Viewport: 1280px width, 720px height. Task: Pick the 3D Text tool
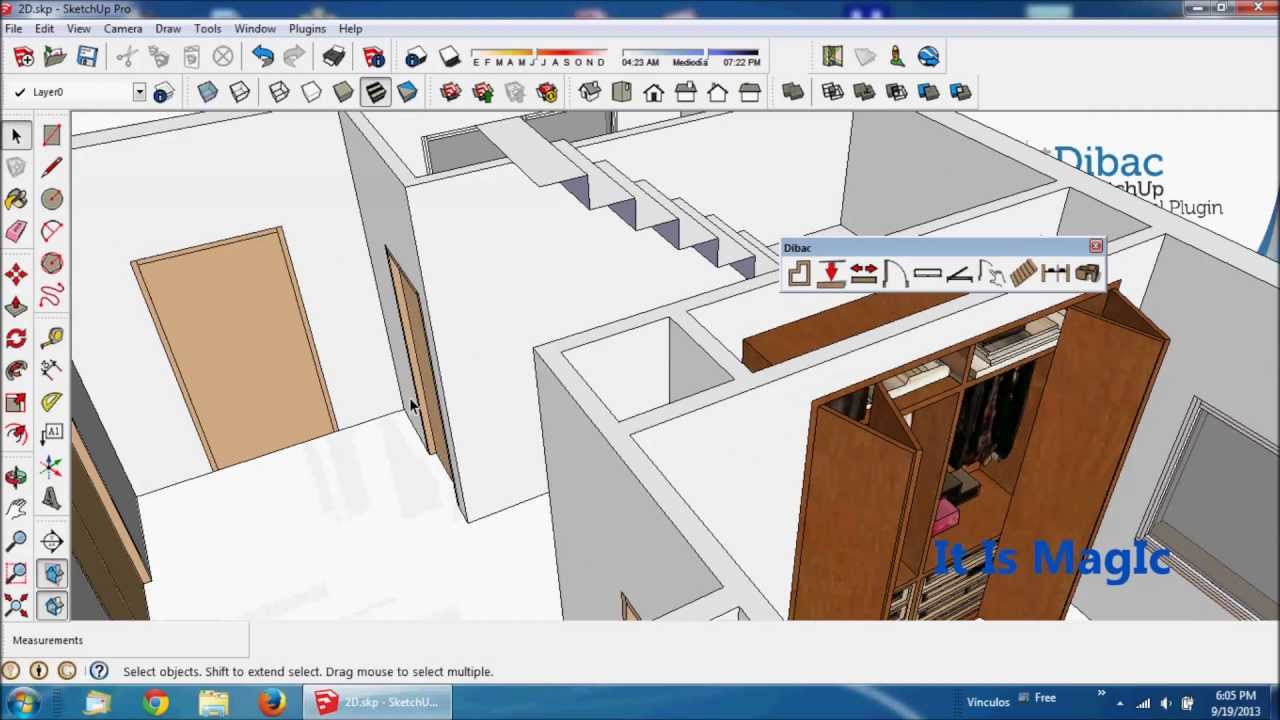(52, 498)
